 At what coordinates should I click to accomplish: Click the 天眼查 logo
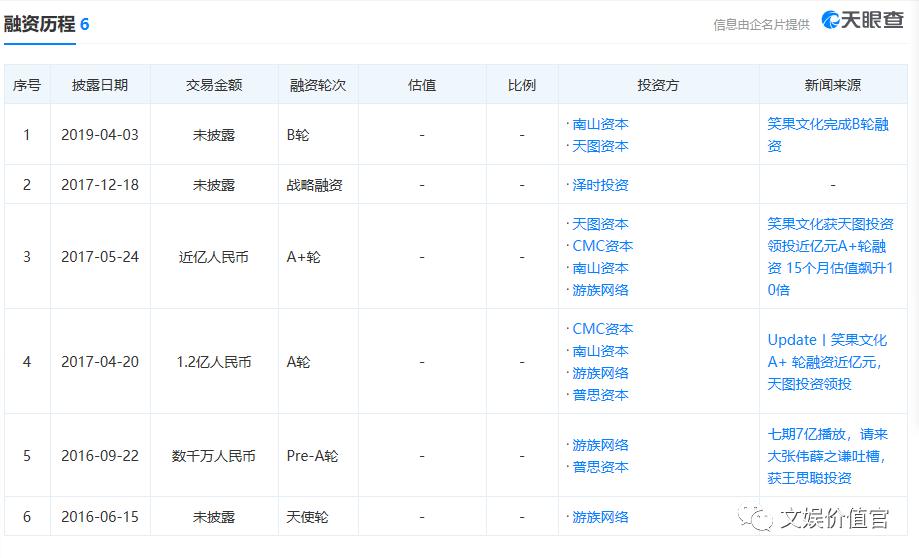pyautogui.click(x=862, y=20)
